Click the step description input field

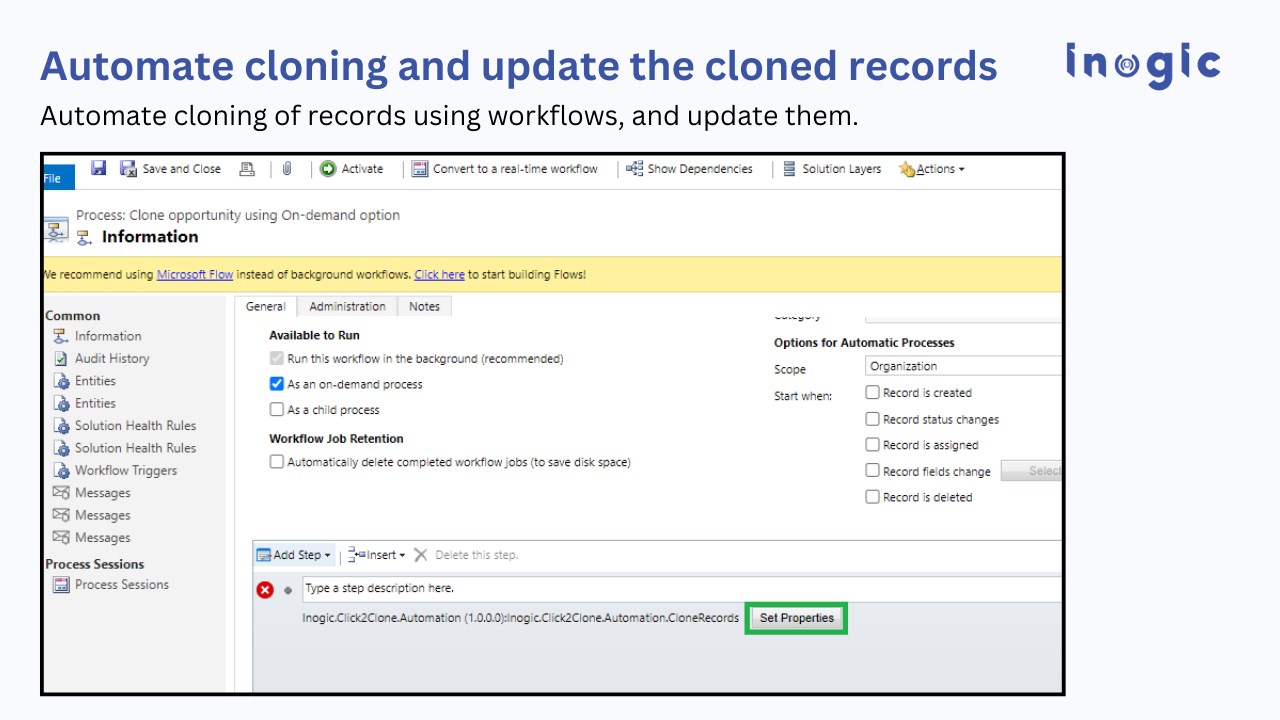pyautogui.click(x=681, y=589)
